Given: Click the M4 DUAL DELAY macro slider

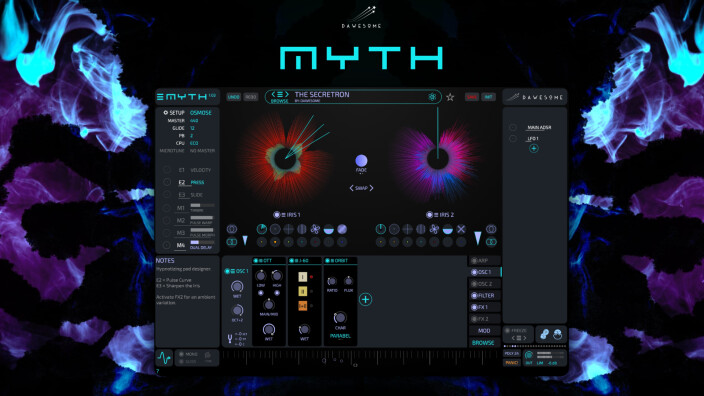Looking at the screenshot, I should pos(202,242).
